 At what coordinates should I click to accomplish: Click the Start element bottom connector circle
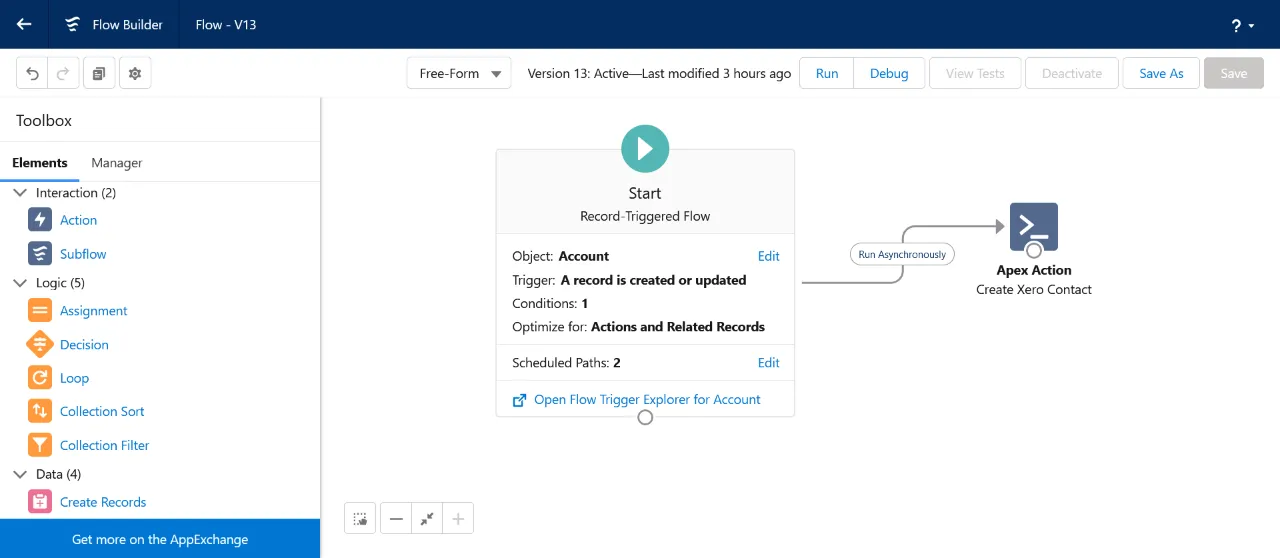645,417
